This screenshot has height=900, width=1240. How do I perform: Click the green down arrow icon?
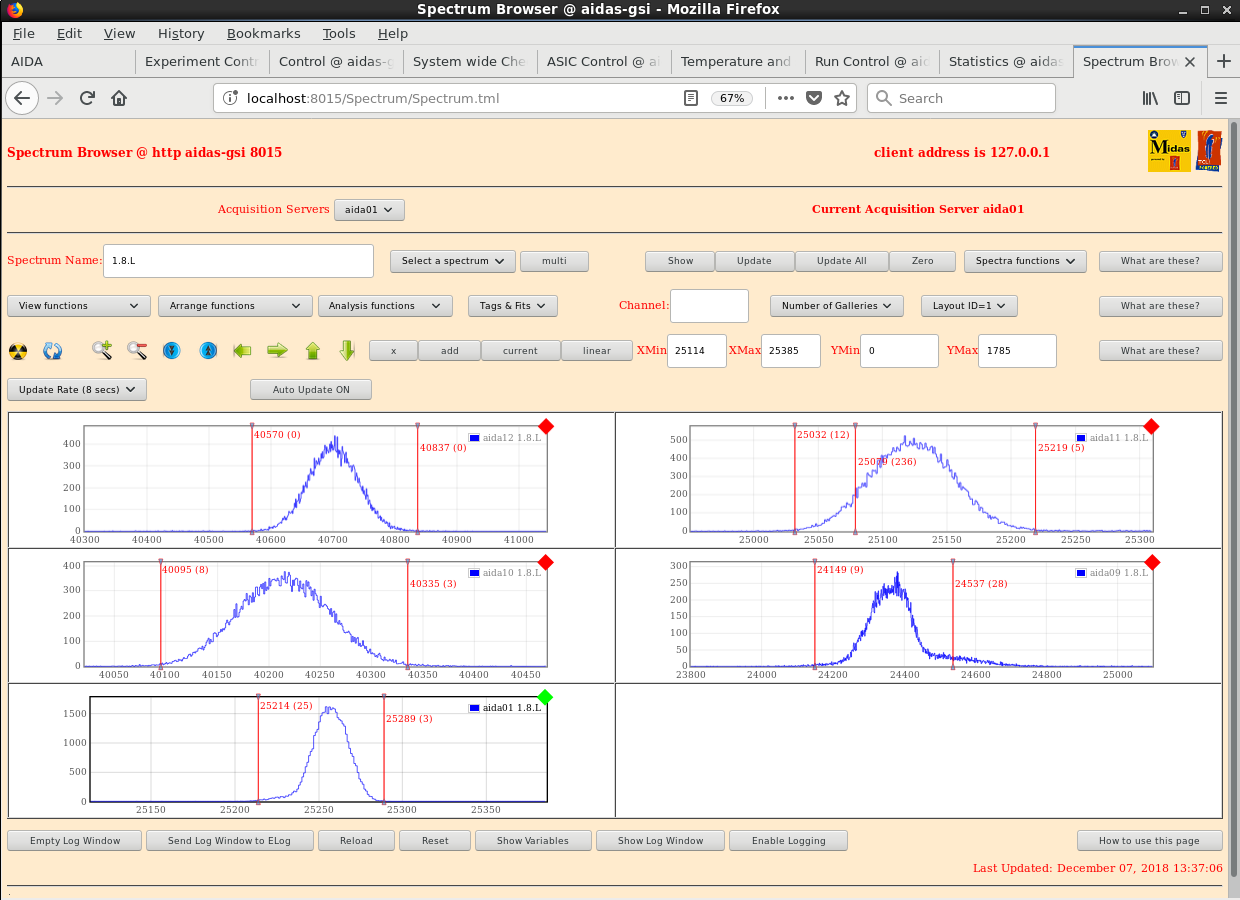(347, 350)
